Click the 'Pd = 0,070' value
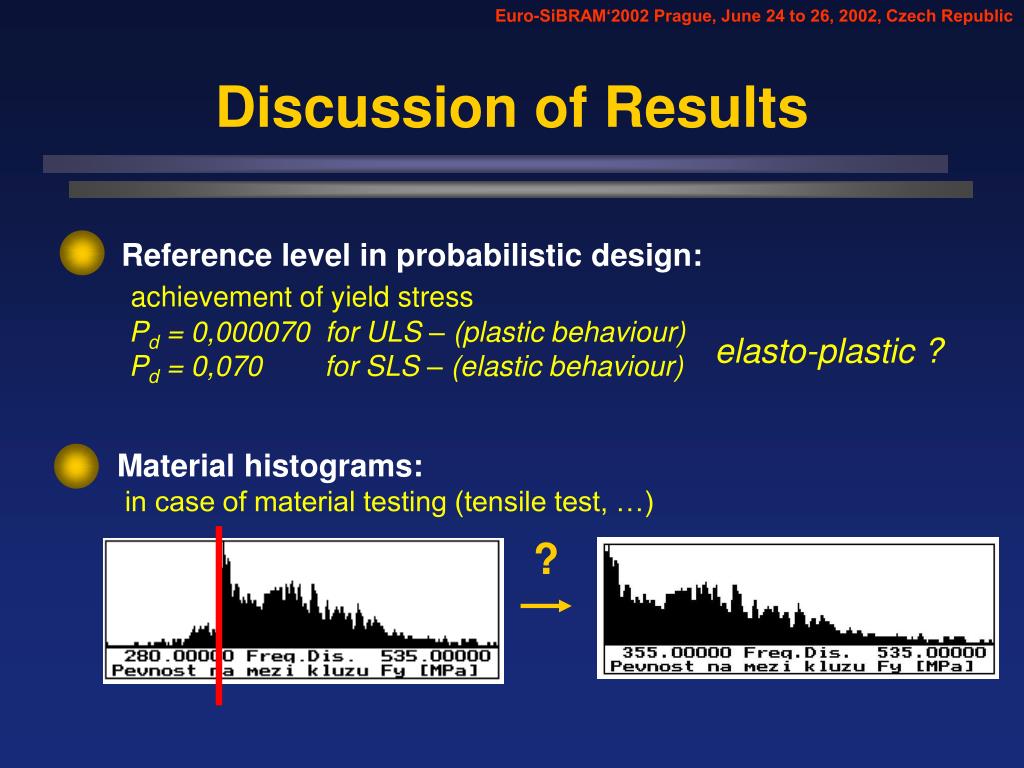1024x768 pixels. coord(197,368)
